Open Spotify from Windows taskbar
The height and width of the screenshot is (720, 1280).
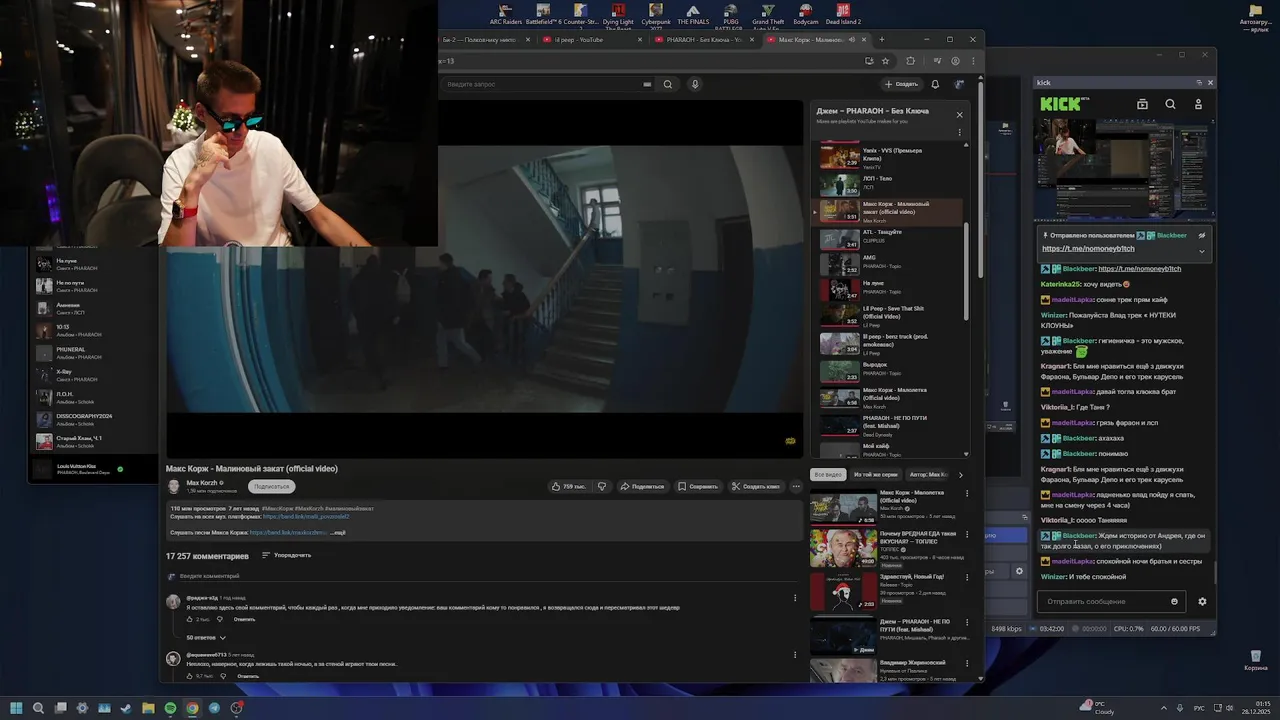click(170, 708)
